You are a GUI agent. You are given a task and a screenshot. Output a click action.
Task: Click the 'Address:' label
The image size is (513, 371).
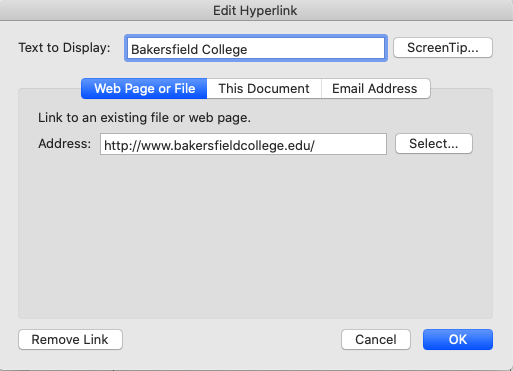[64, 144]
